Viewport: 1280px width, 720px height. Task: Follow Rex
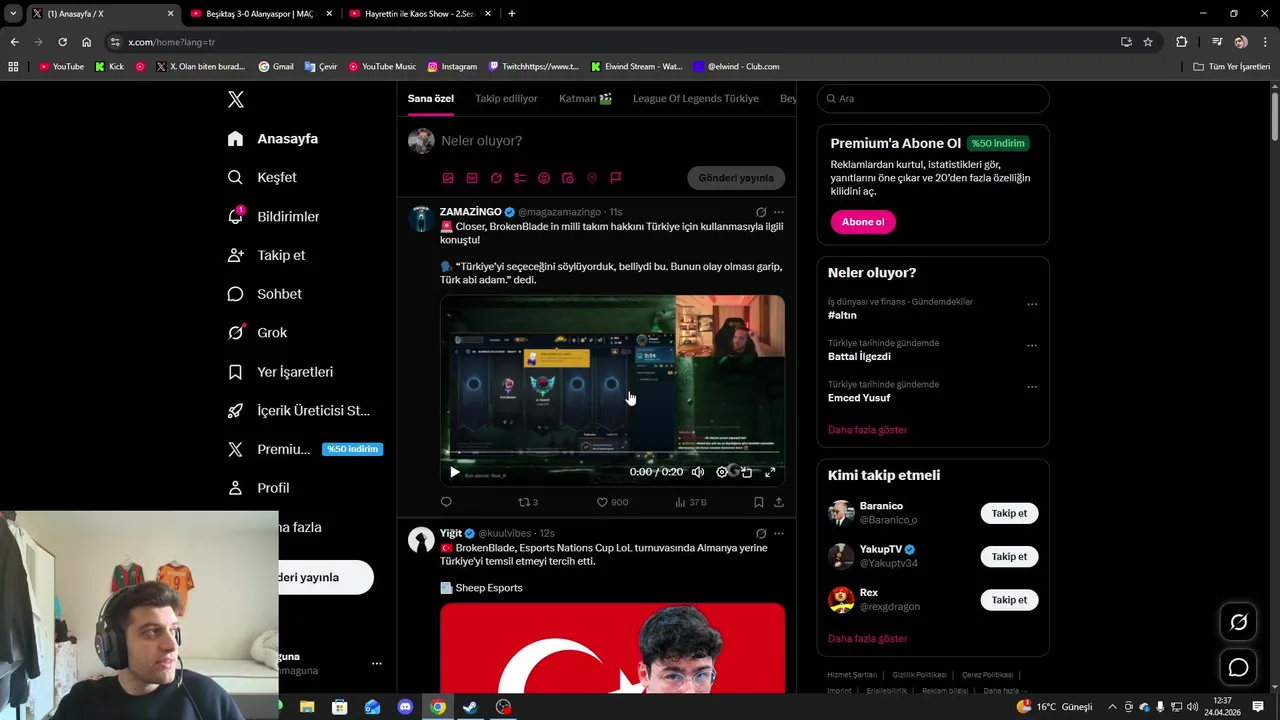tap(1009, 600)
